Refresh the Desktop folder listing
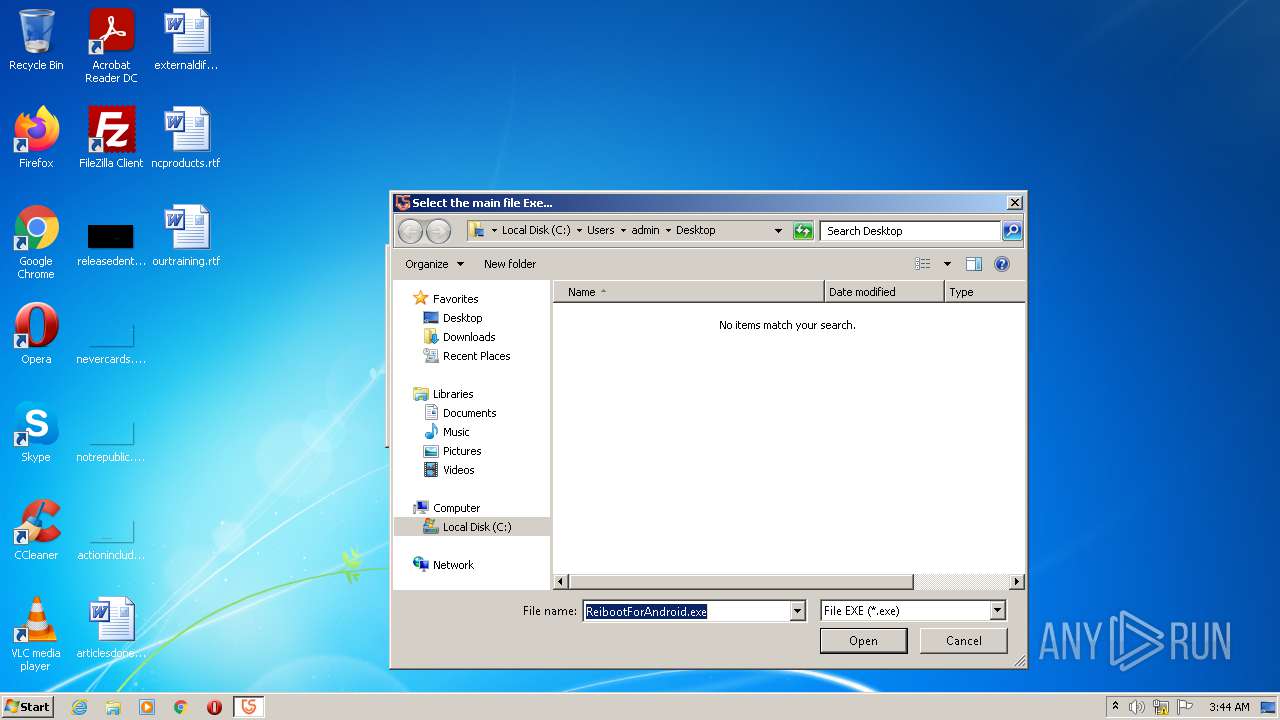Image resolution: width=1280 pixels, height=720 pixels. [x=803, y=231]
